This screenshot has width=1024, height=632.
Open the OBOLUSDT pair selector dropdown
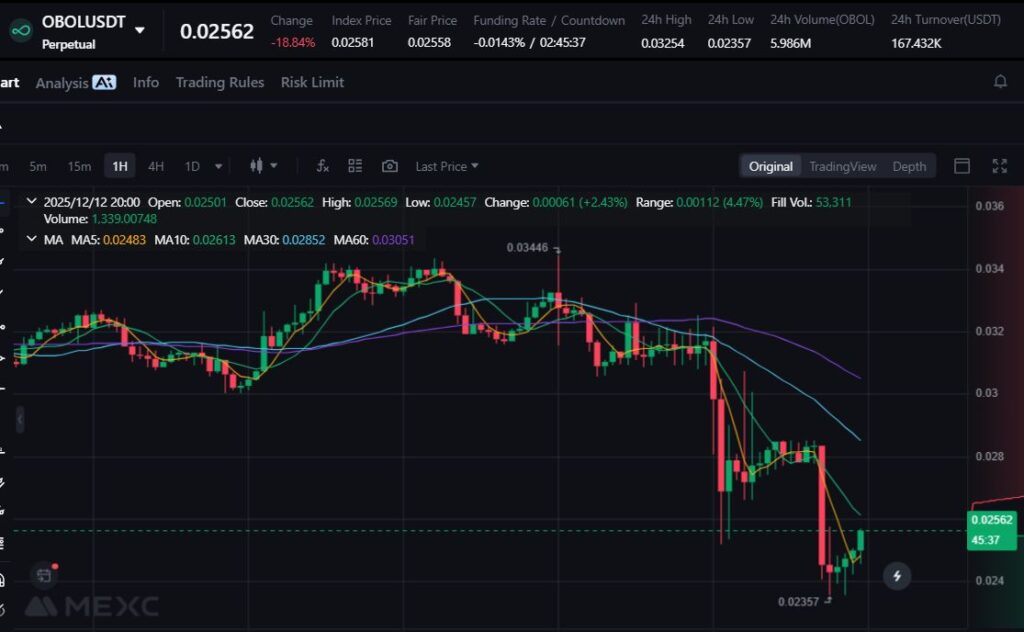pyautogui.click(x=139, y=30)
